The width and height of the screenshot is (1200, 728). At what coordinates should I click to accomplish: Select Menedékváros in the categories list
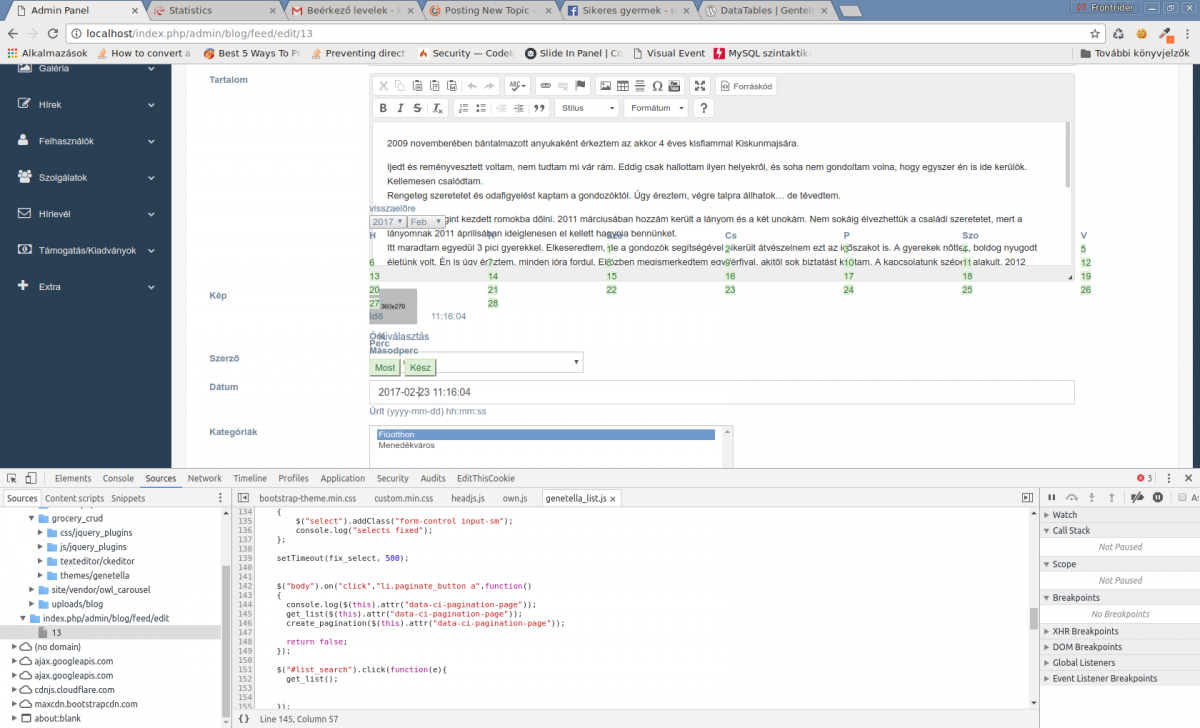[404, 446]
